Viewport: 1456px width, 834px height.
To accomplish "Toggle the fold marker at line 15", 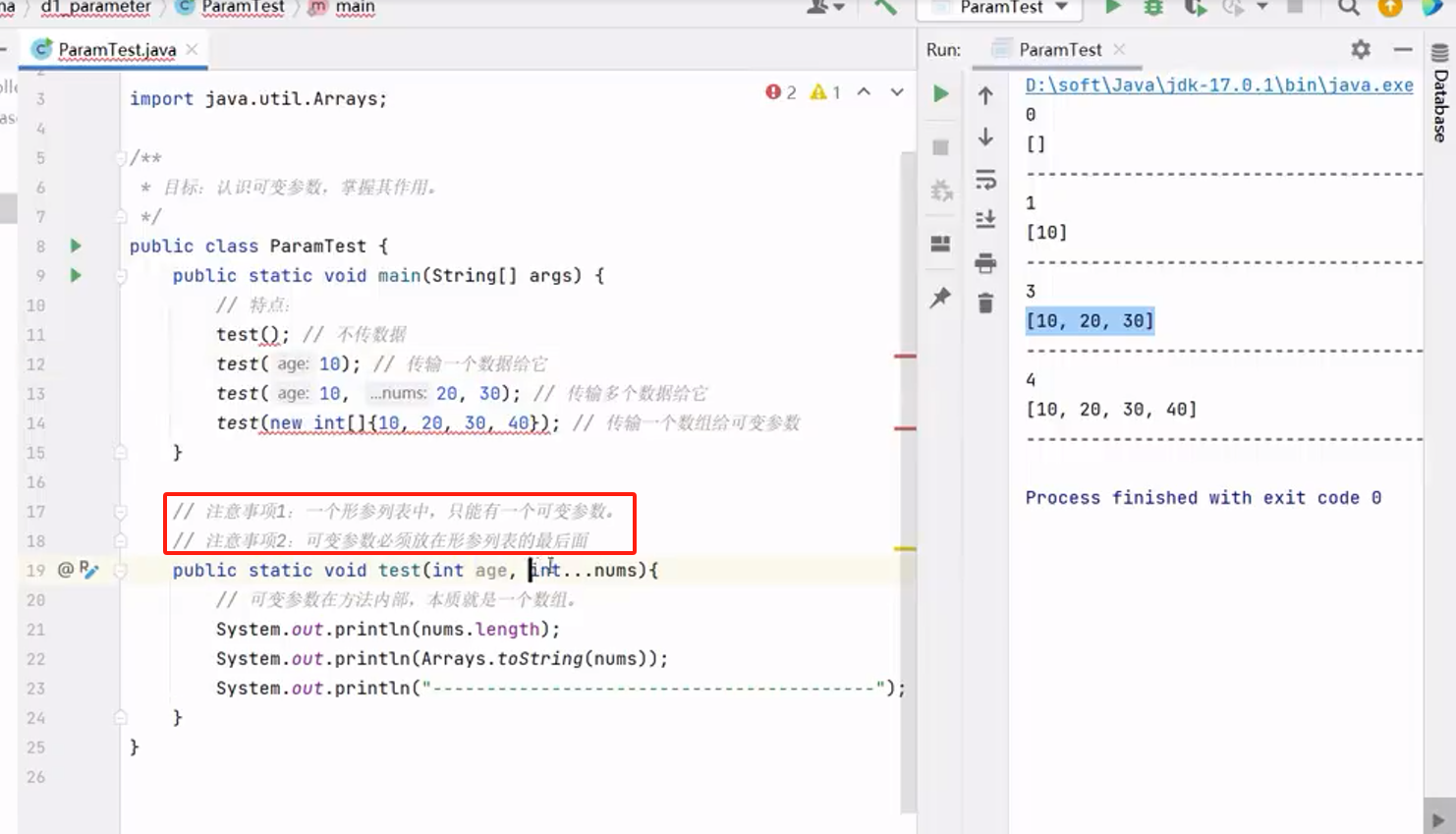I will point(120,452).
